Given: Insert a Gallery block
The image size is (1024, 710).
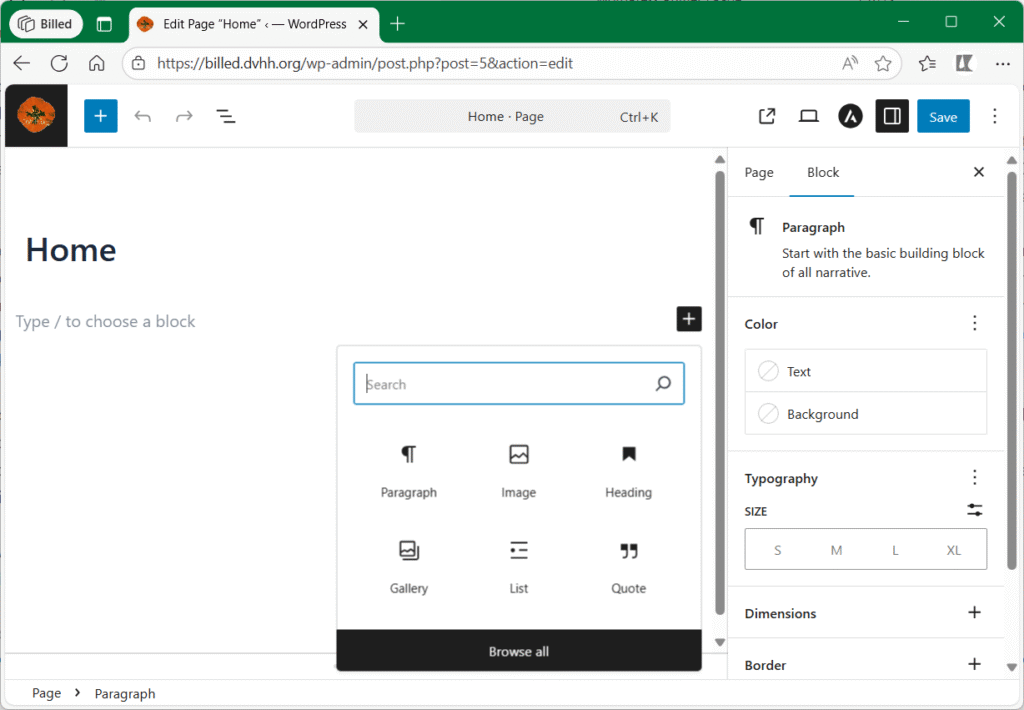Looking at the screenshot, I should 409,566.
